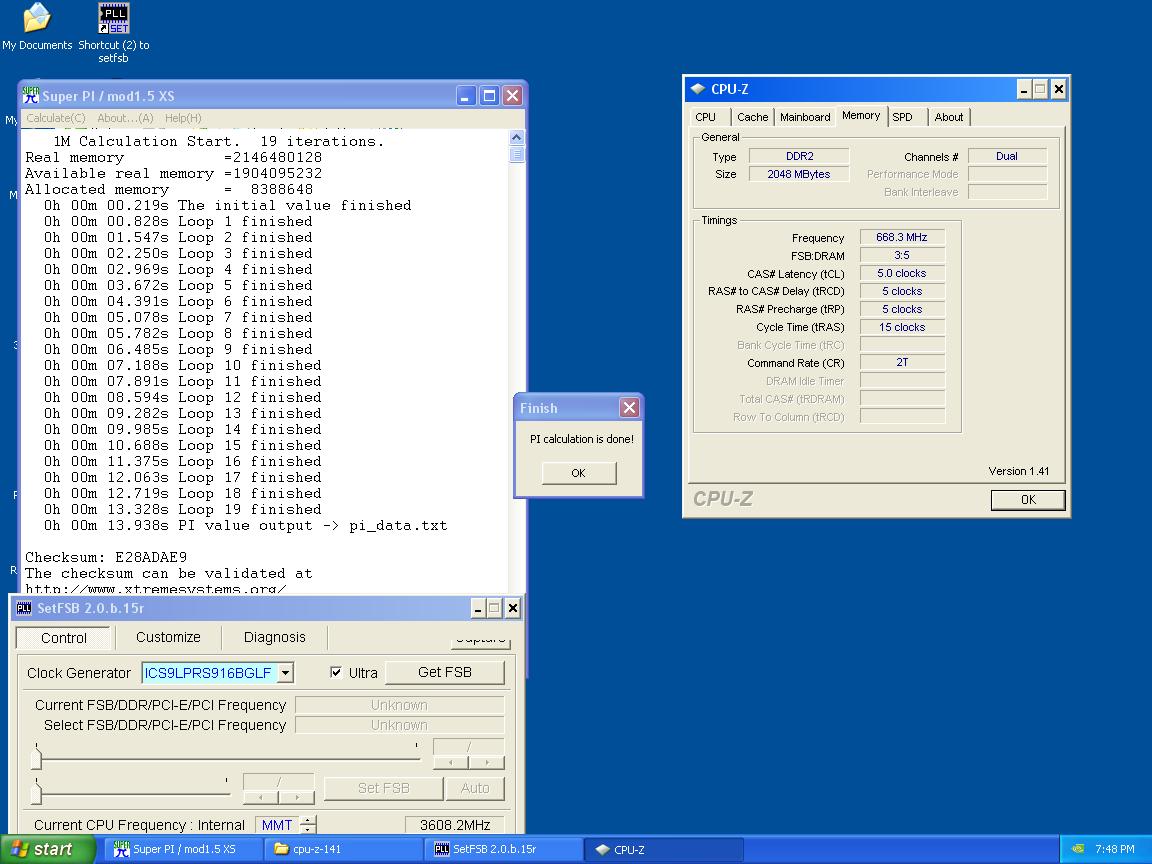Image resolution: width=1152 pixels, height=864 pixels.
Task: Click the Set FSB button
Action: [x=384, y=788]
